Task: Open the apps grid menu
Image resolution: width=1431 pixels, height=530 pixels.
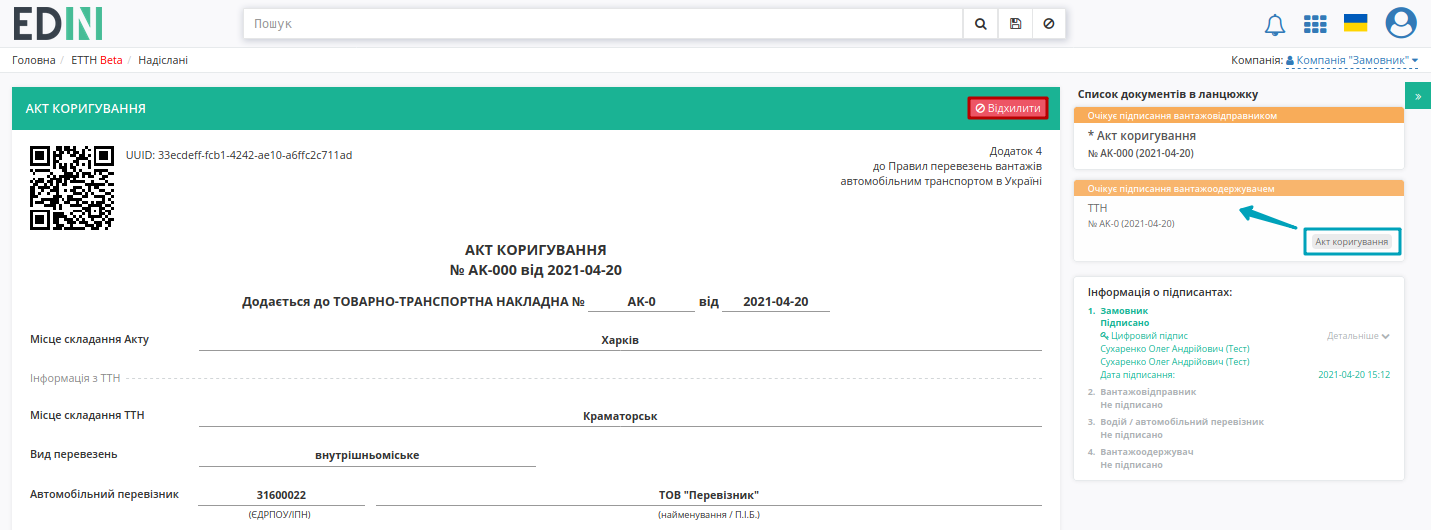Action: pos(1315,24)
